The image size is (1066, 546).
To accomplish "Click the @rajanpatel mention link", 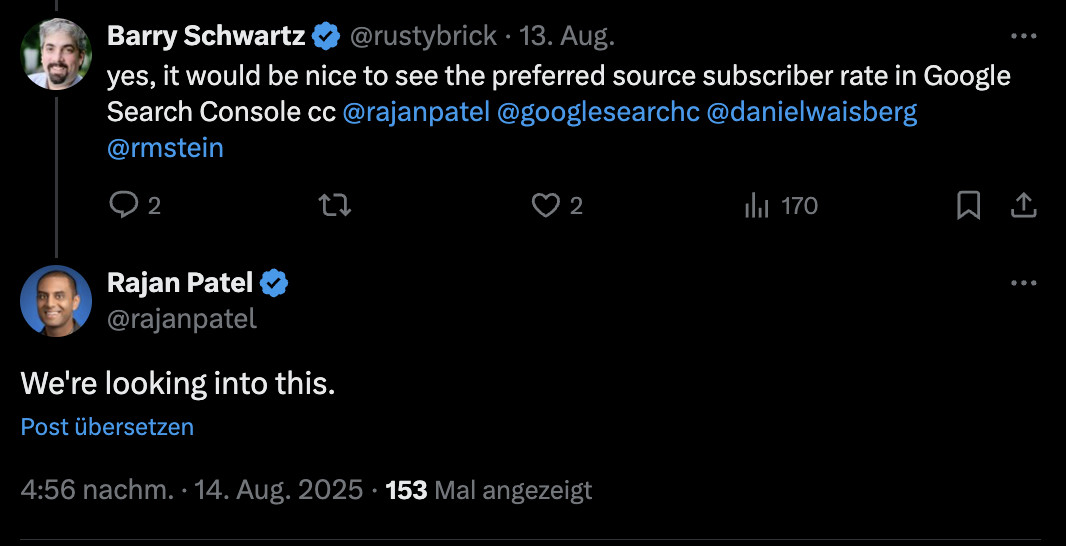I will [416, 113].
